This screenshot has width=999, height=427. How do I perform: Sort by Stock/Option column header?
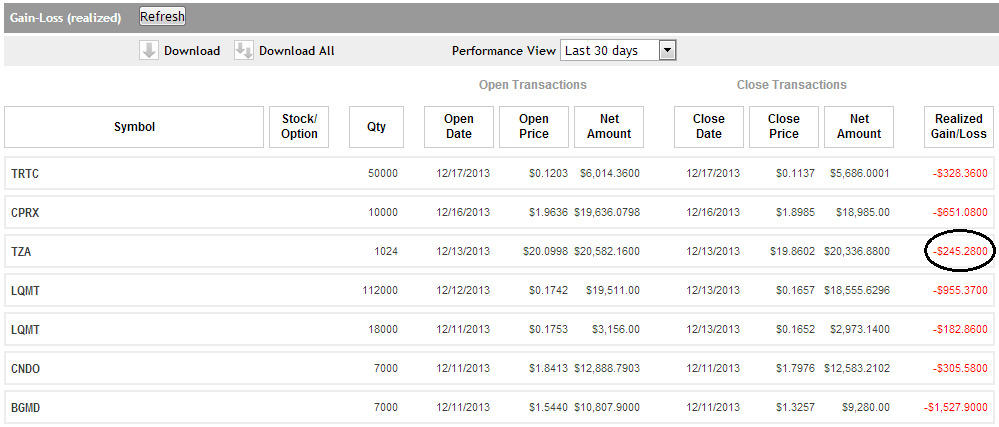(x=299, y=127)
